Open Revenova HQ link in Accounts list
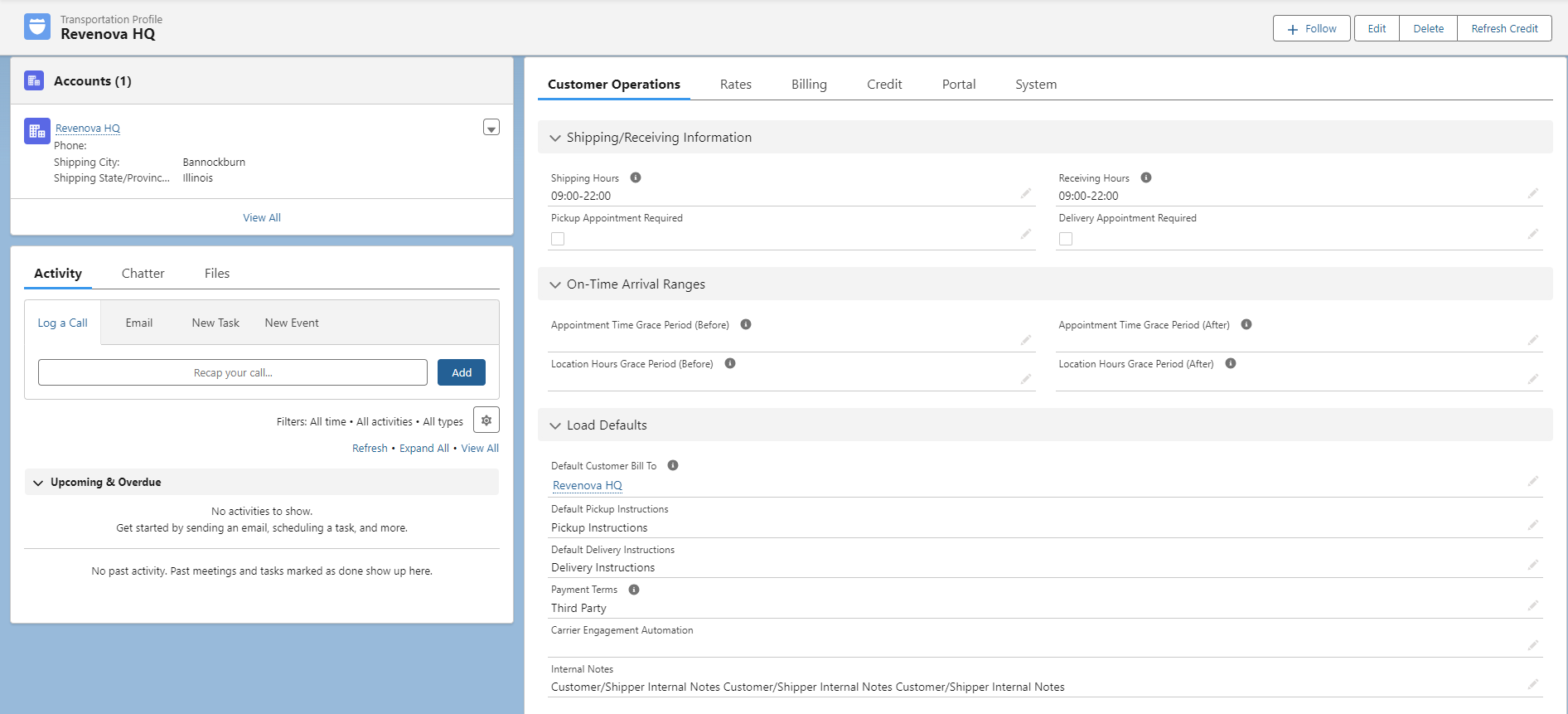 pos(88,128)
